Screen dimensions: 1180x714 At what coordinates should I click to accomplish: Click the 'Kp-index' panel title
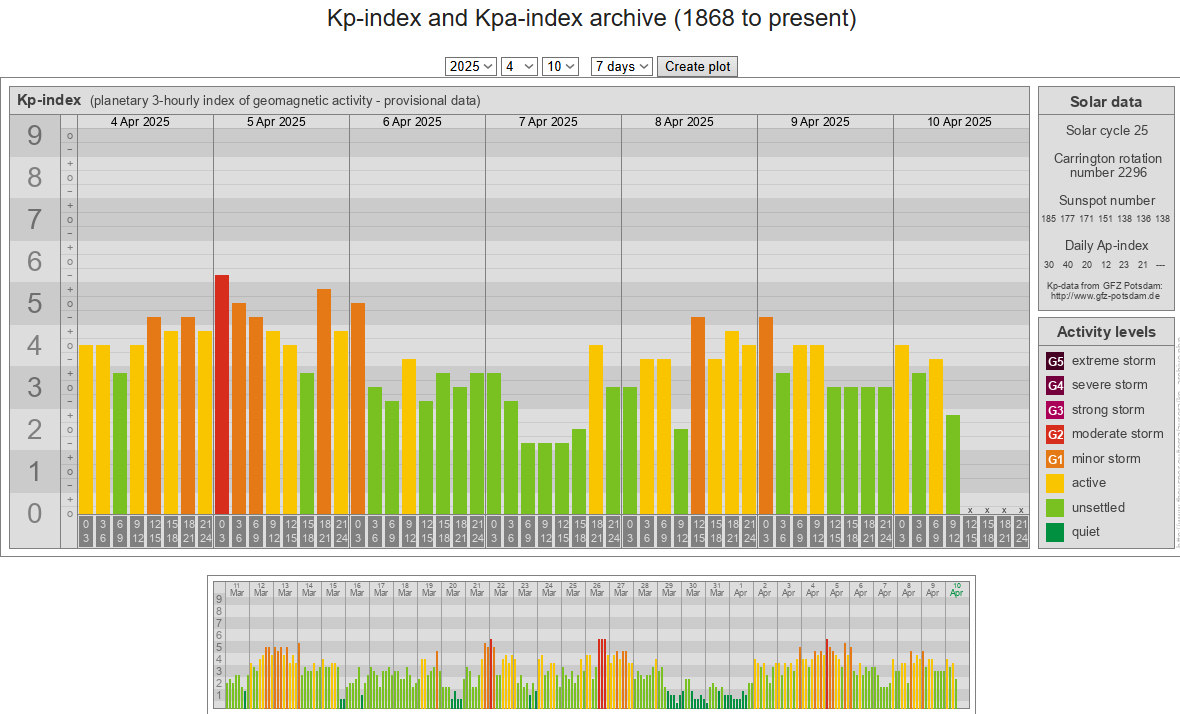click(x=49, y=100)
